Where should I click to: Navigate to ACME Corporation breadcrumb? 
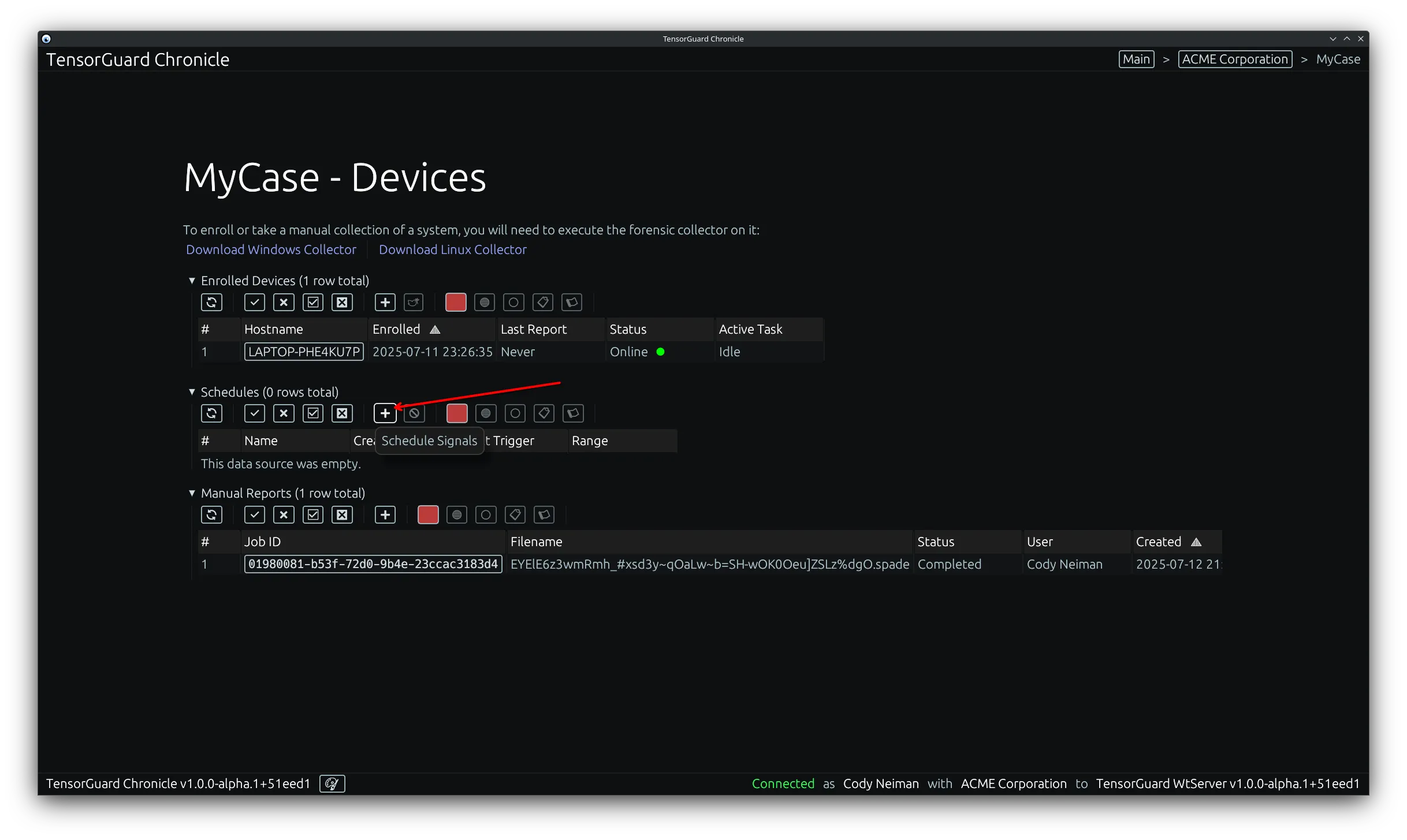click(1234, 59)
